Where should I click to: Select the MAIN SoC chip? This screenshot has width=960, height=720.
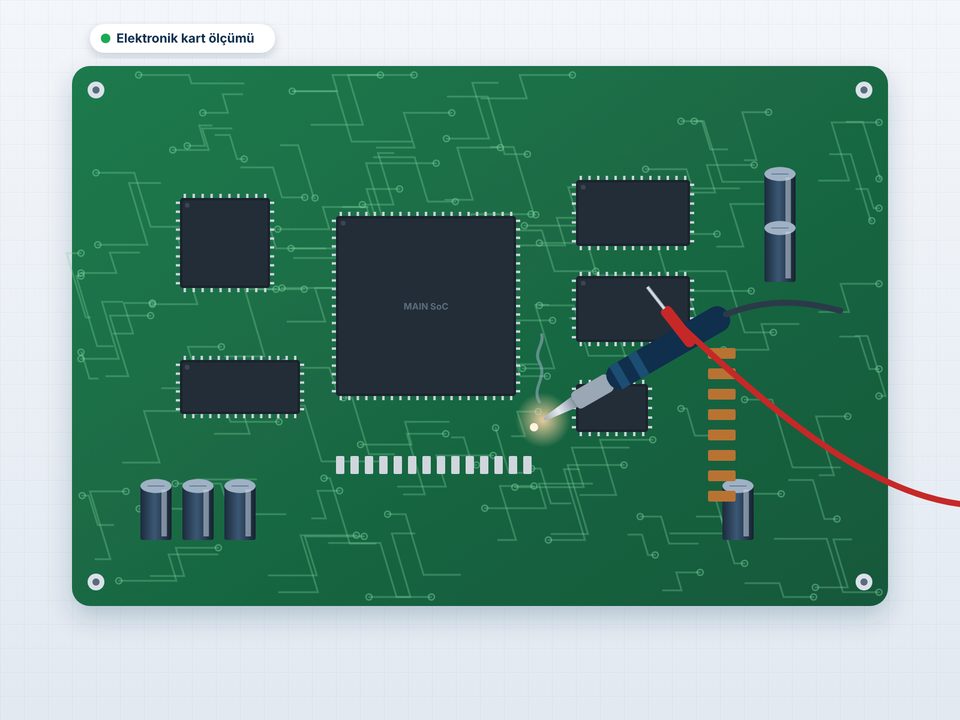pos(426,306)
